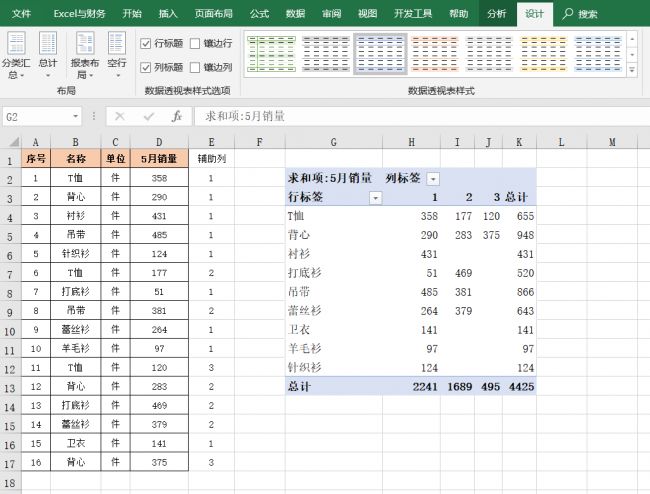Switch to the 插入 insert tab
The height and width of the screenshot is (494, 650).
[168, 14]
